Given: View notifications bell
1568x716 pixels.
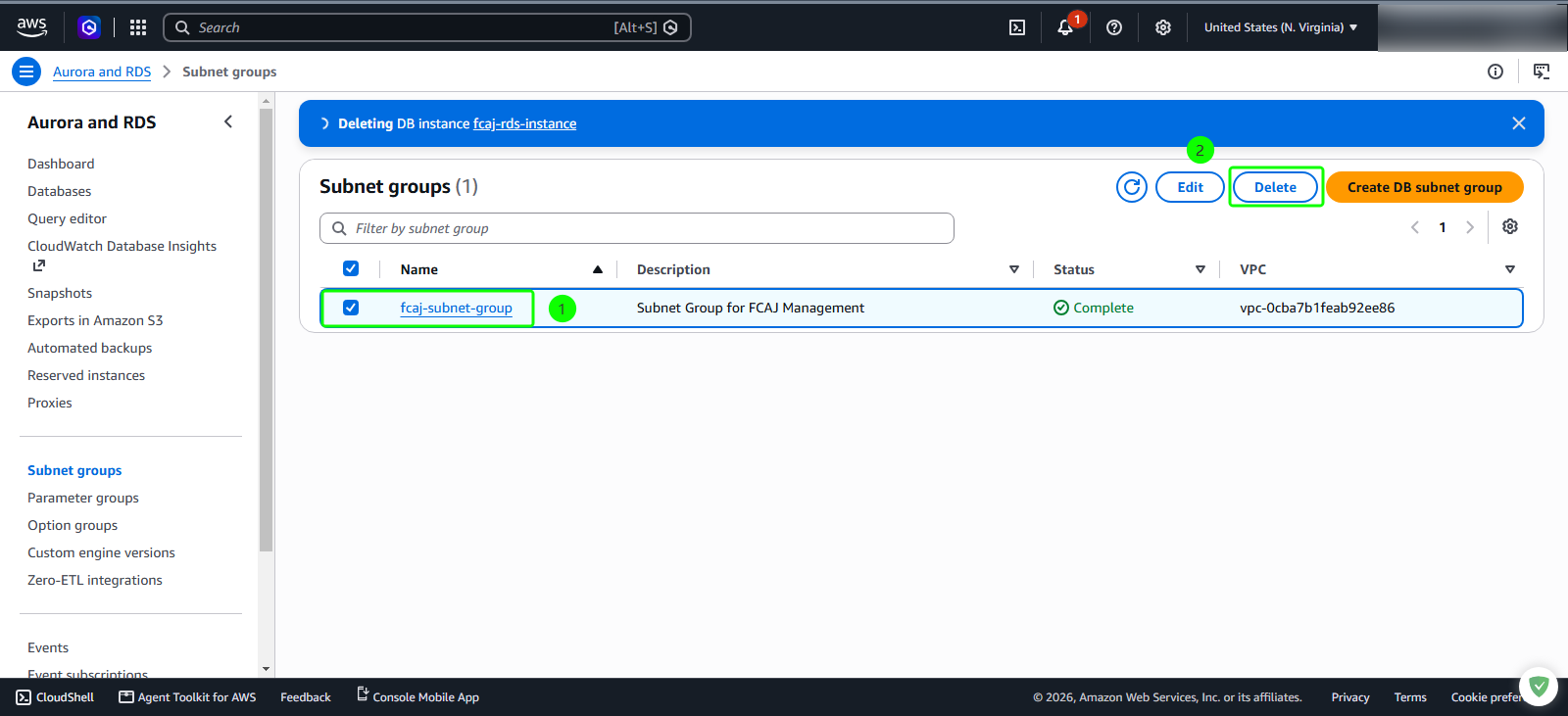Looking at the screenshot, I should 1065,27.
